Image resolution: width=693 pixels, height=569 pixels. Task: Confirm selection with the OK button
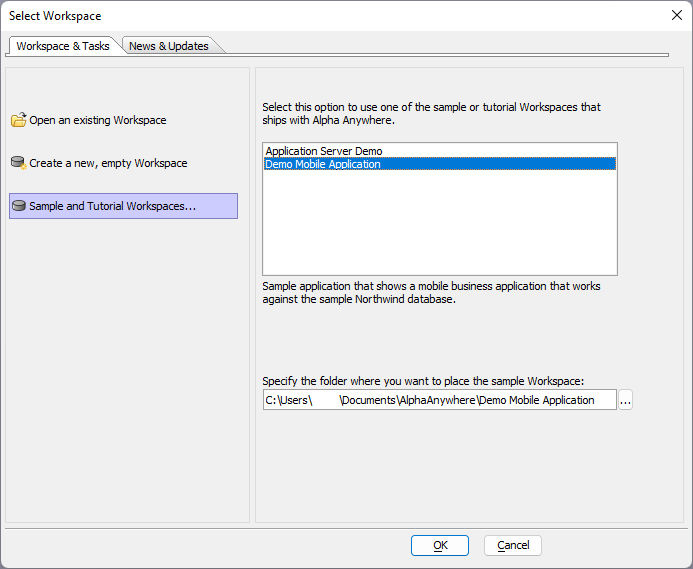(440, 545)
